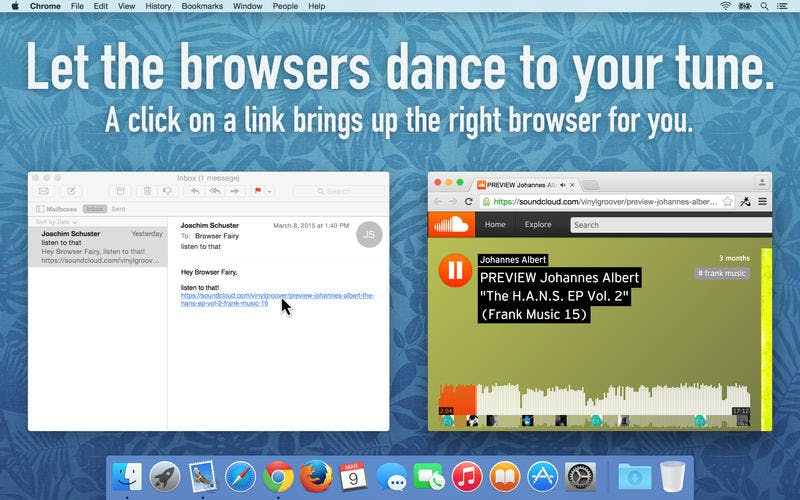Open Finder from the Dock
This screenshot has height=500, width=800.
[127, 477]
